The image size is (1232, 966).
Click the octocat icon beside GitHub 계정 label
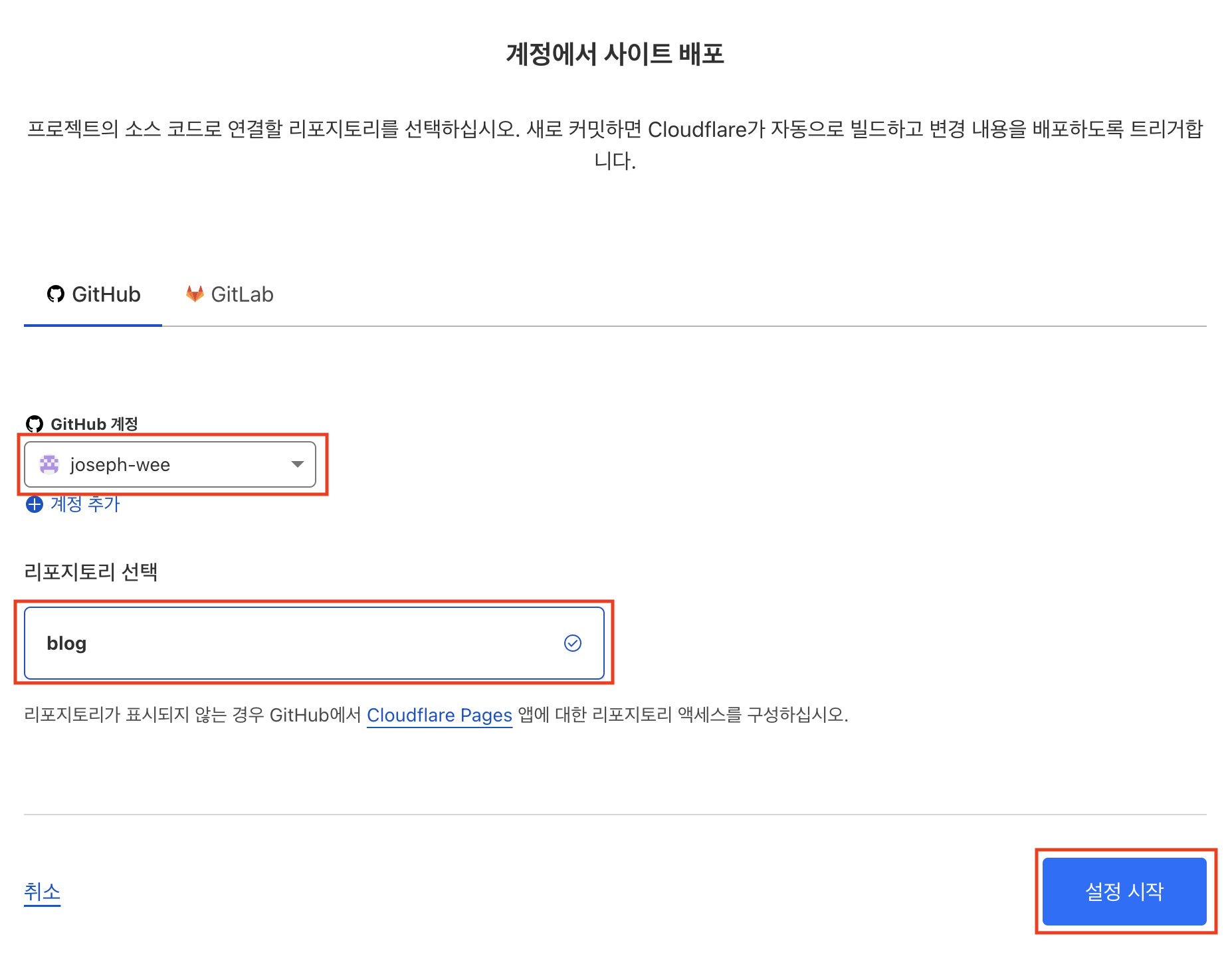pyautogui.click(x=34, y=424)
